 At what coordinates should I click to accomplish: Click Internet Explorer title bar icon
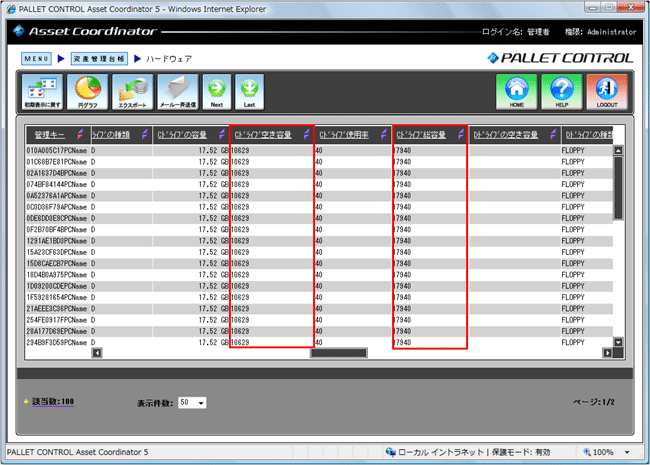click(11, 9)
